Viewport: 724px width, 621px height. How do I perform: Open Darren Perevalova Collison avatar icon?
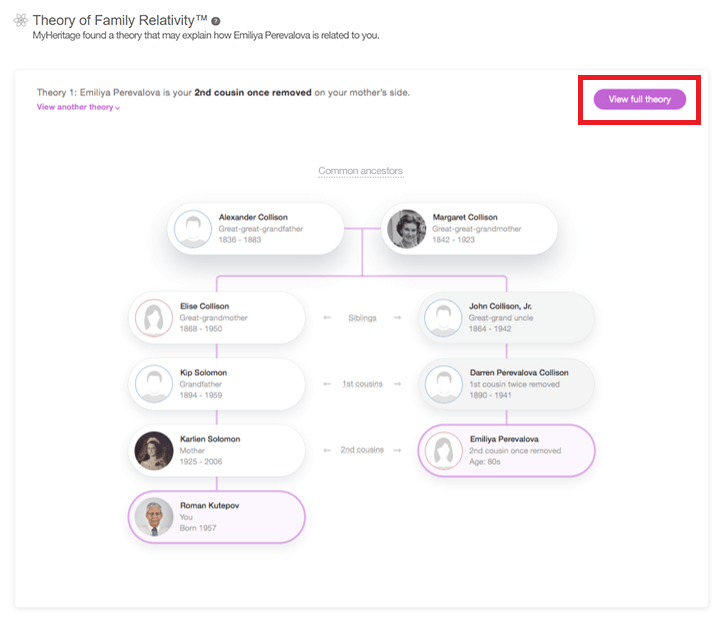[444, 384]
